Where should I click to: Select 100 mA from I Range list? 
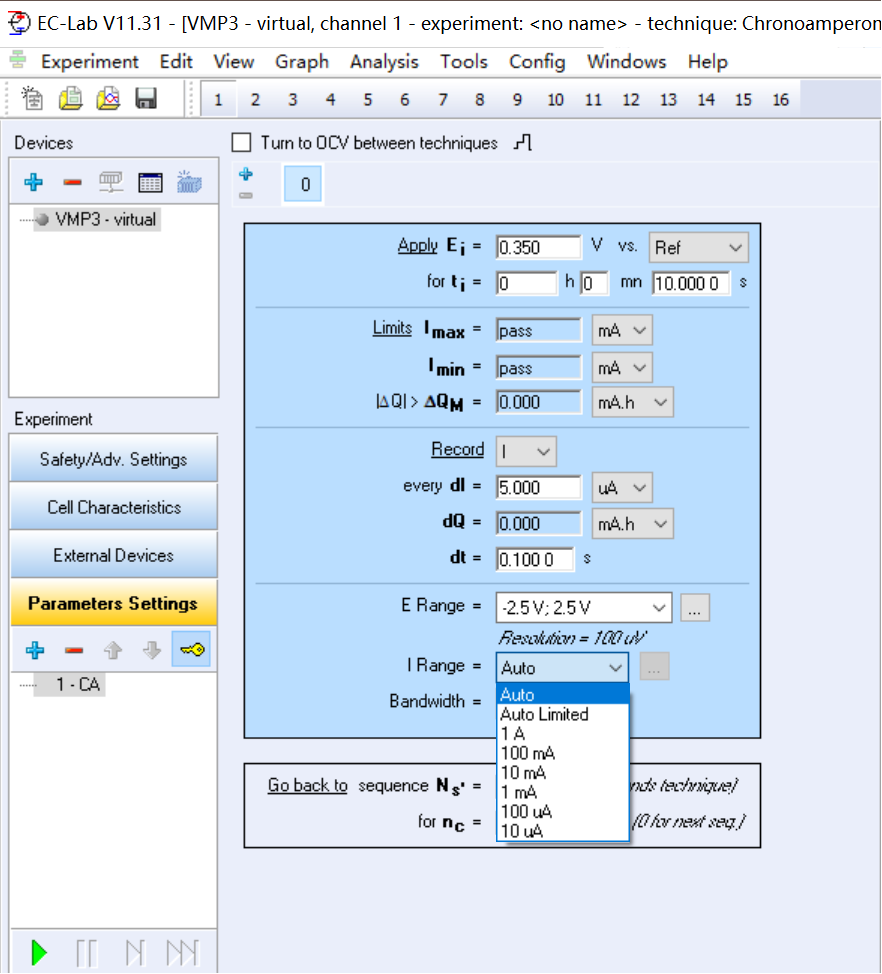(x=528, y=753)
